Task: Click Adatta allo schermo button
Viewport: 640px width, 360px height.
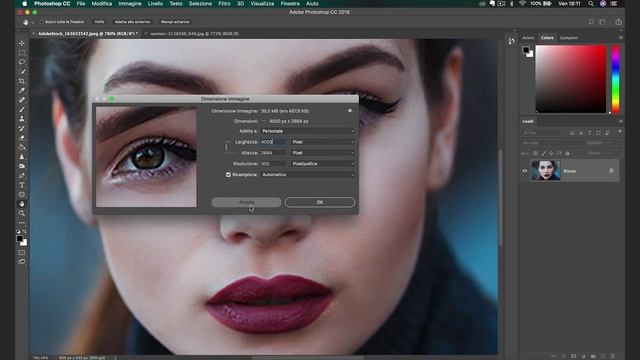Action: coord(132,22)
